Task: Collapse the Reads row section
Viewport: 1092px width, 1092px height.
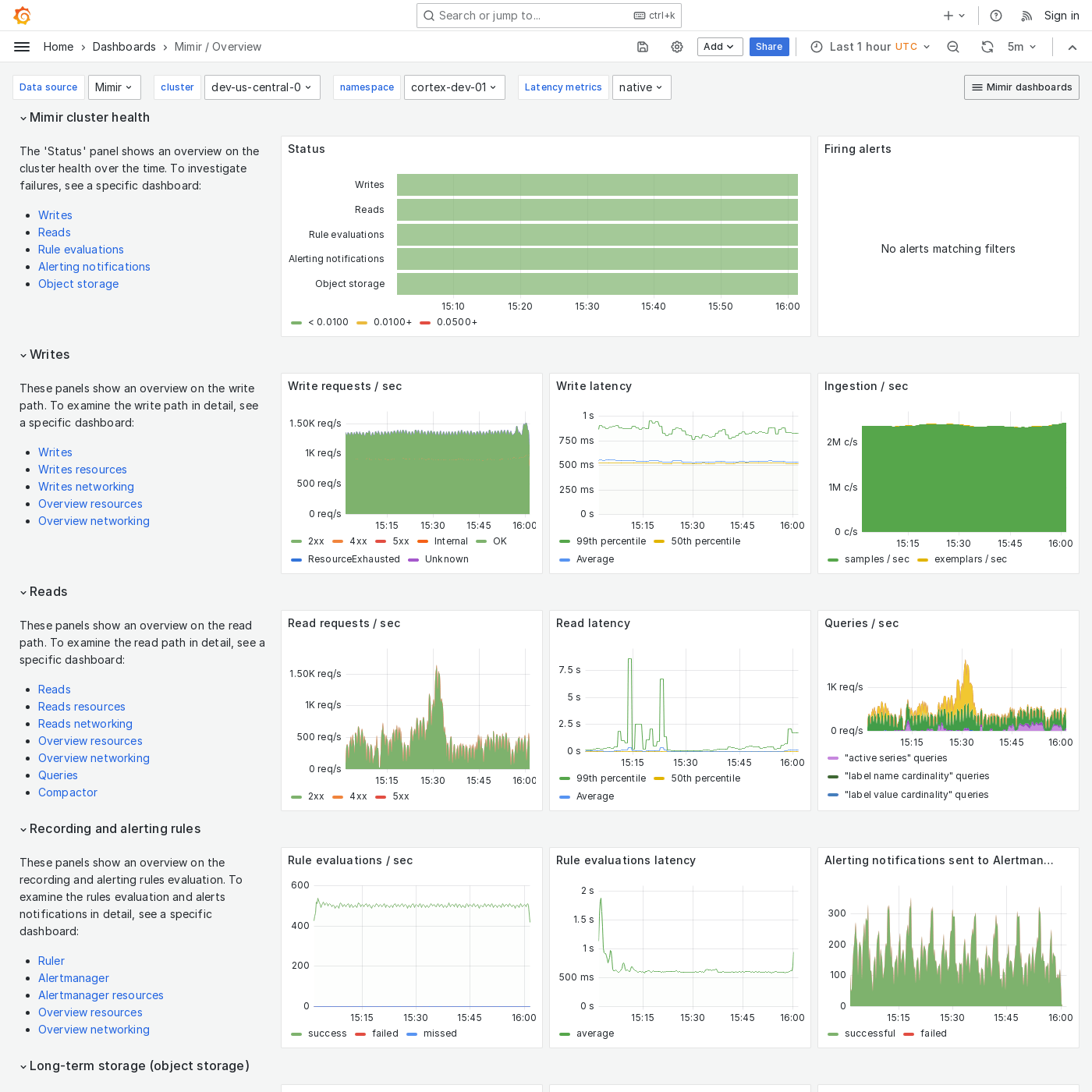Action: (x=44, y=591)
